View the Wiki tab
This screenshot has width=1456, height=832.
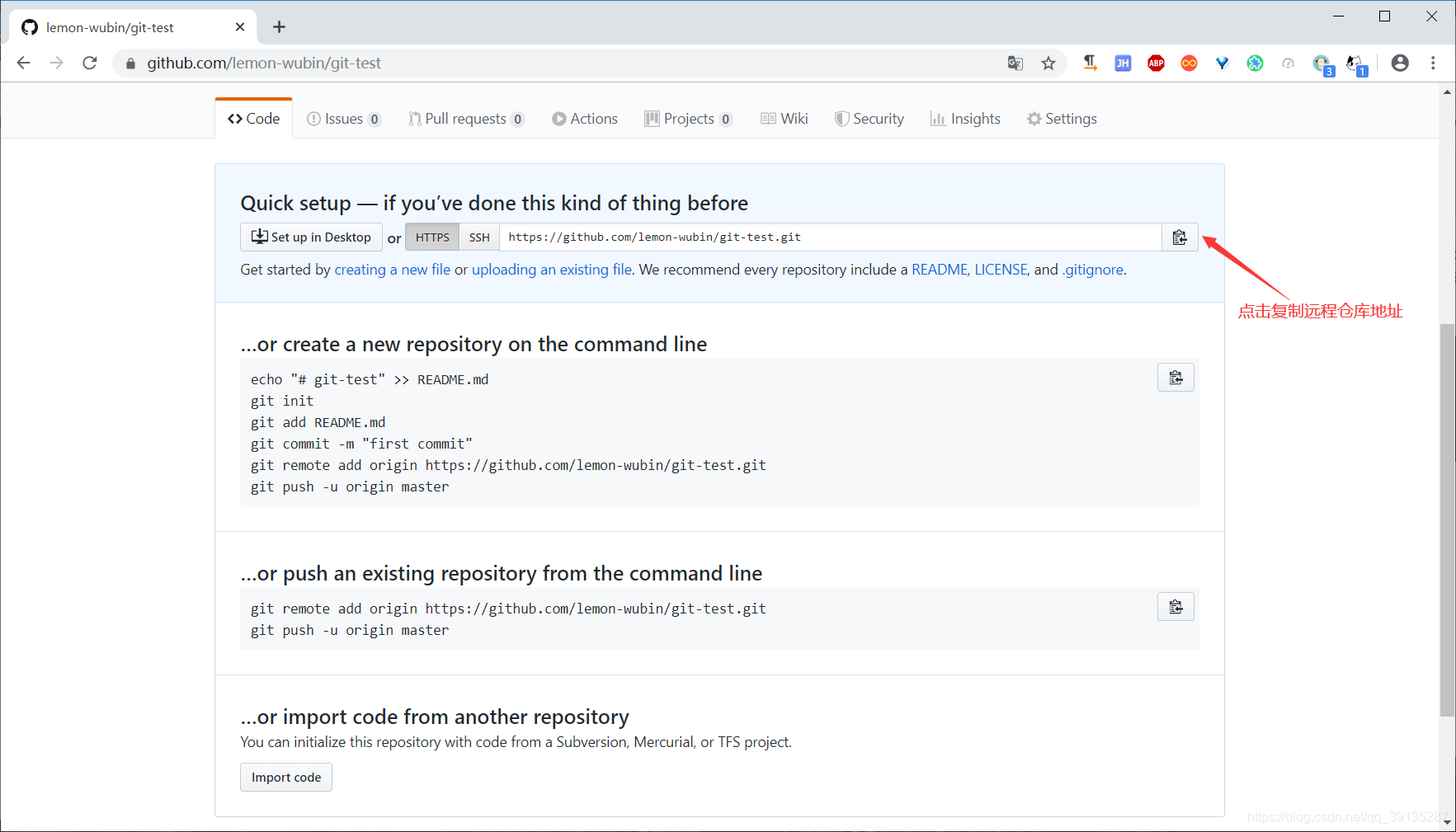click(785, 119)
